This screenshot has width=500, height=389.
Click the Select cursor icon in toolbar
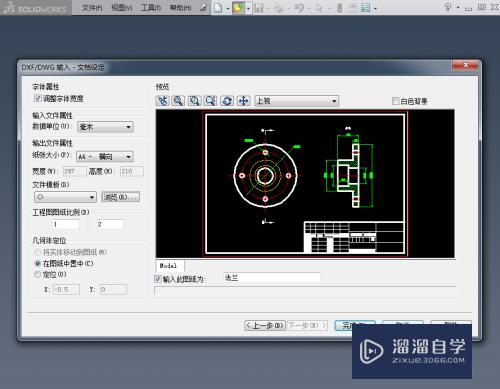coord(319,8)
